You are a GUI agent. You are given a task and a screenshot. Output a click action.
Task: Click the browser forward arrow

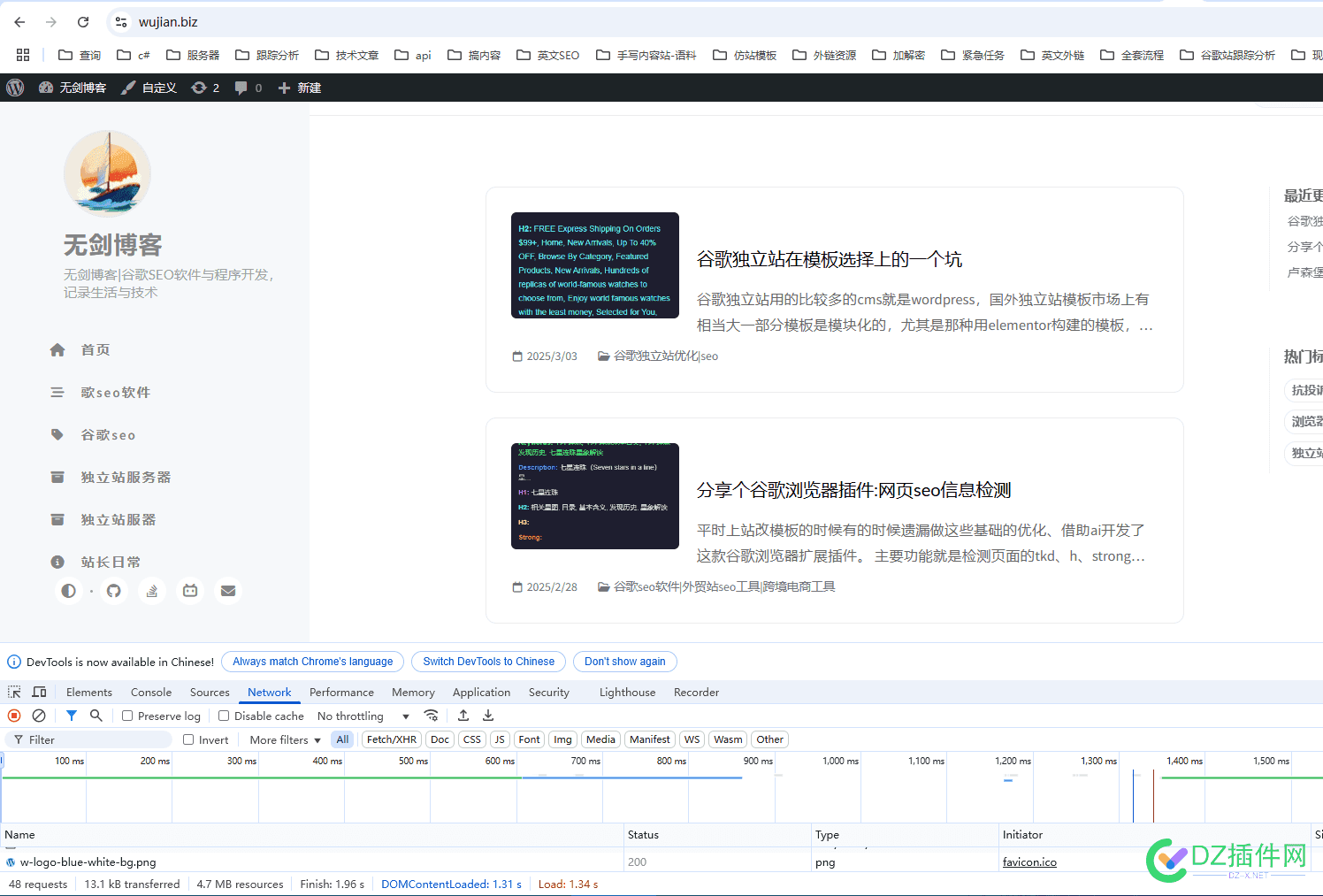click(51, 22)
